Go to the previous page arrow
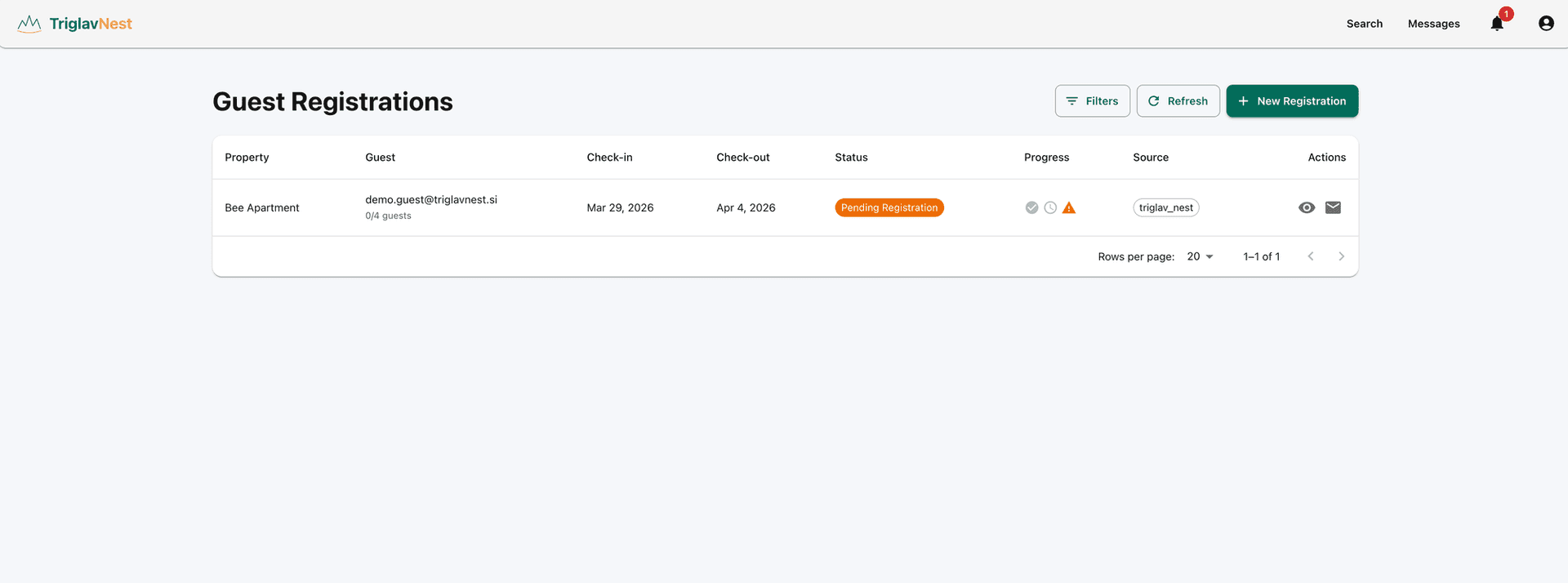1568x583 pixels. [1311, 256]
